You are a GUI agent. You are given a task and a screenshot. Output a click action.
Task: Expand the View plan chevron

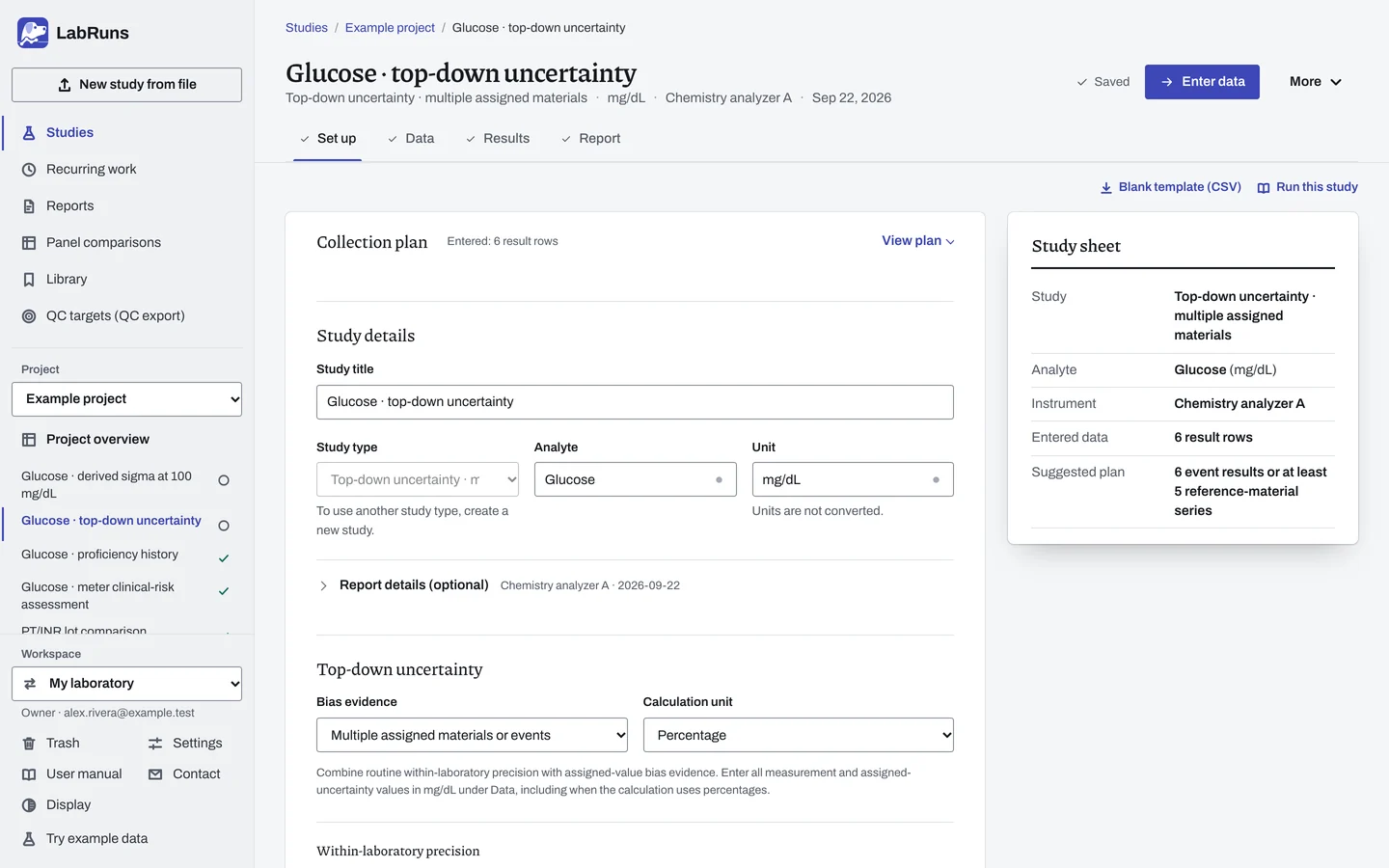pos(950,242)
